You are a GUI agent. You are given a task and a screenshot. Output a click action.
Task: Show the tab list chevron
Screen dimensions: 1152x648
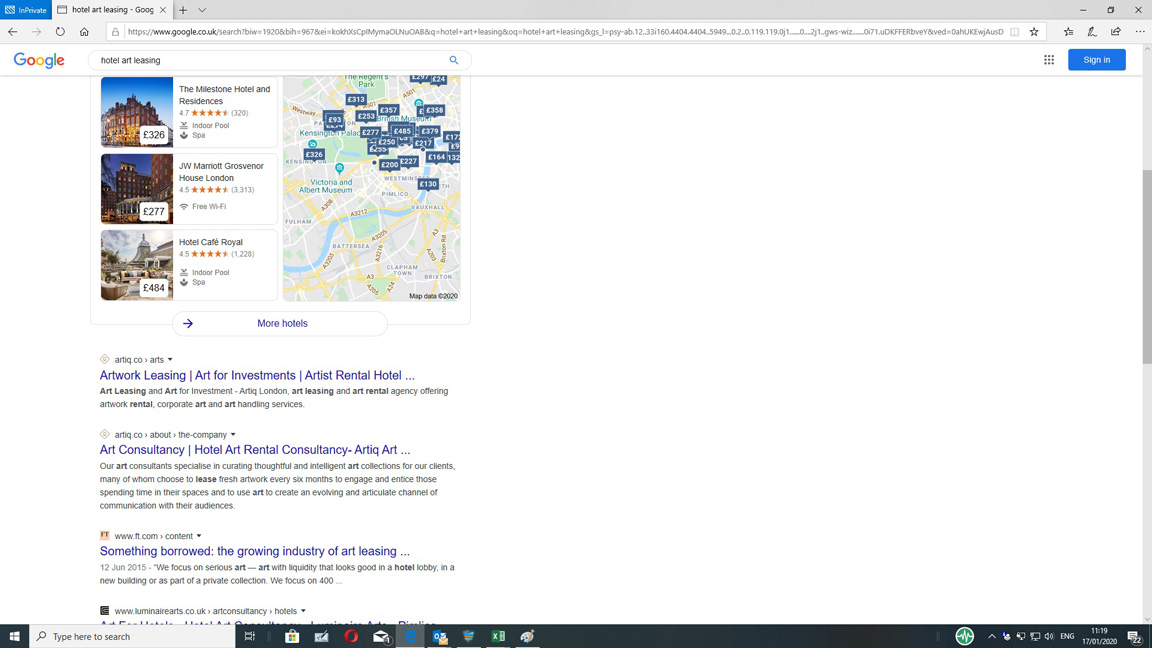[x=202, y=10]
